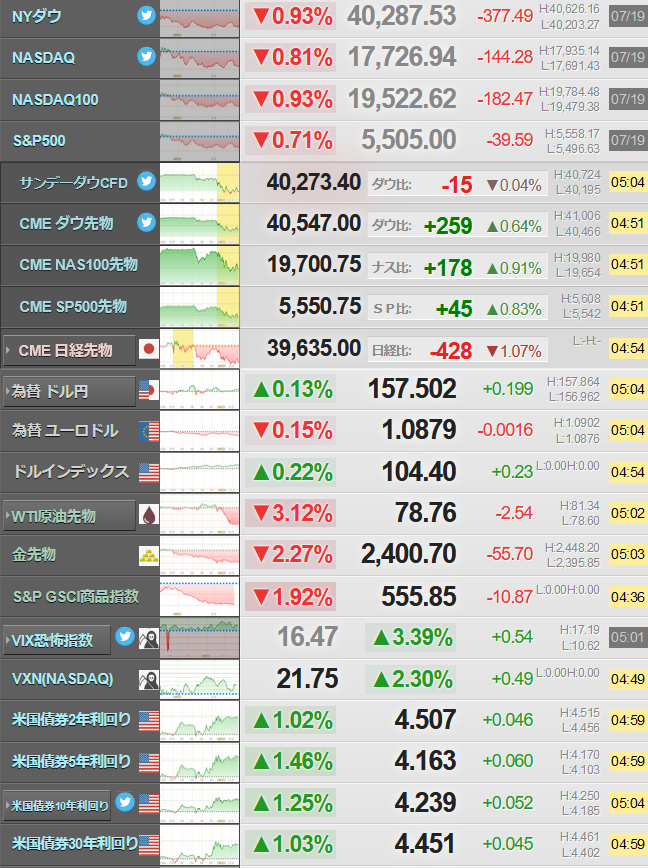Click the S&P GSCI商品指数 mini chart

[200, 597]
